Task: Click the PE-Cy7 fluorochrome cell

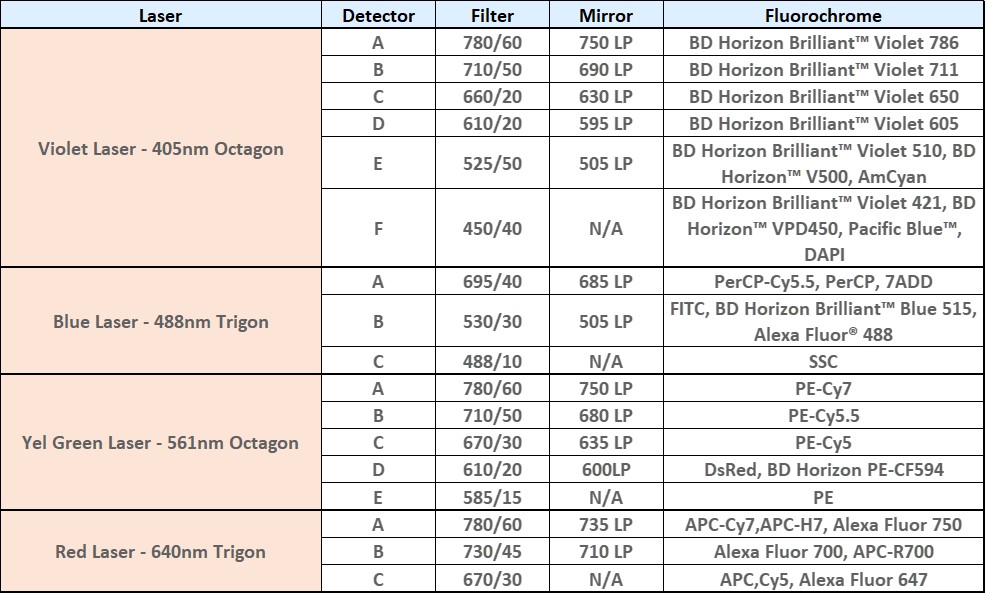Action: (823, 389)
